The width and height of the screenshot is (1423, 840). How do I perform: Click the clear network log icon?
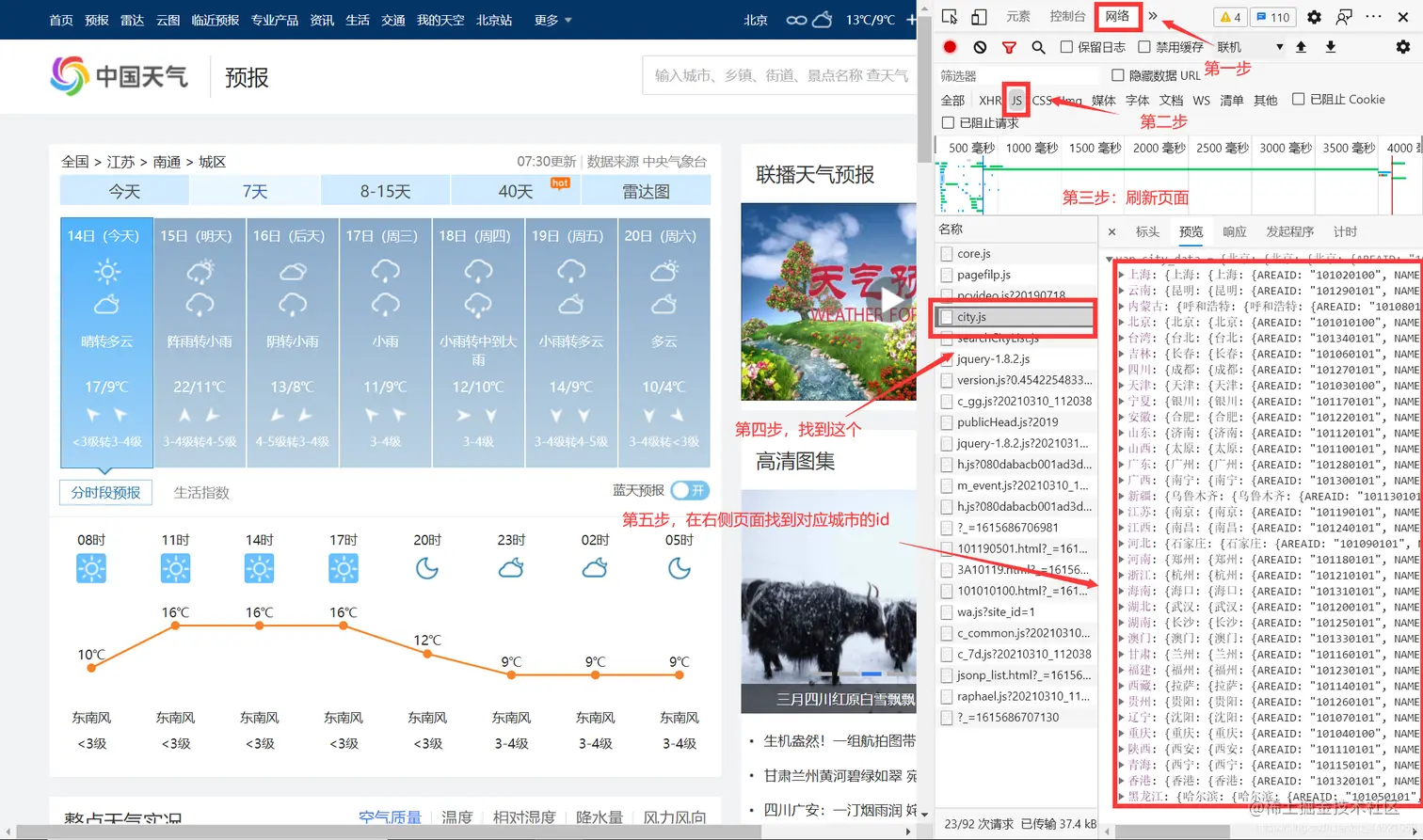(x=980, y=47)
